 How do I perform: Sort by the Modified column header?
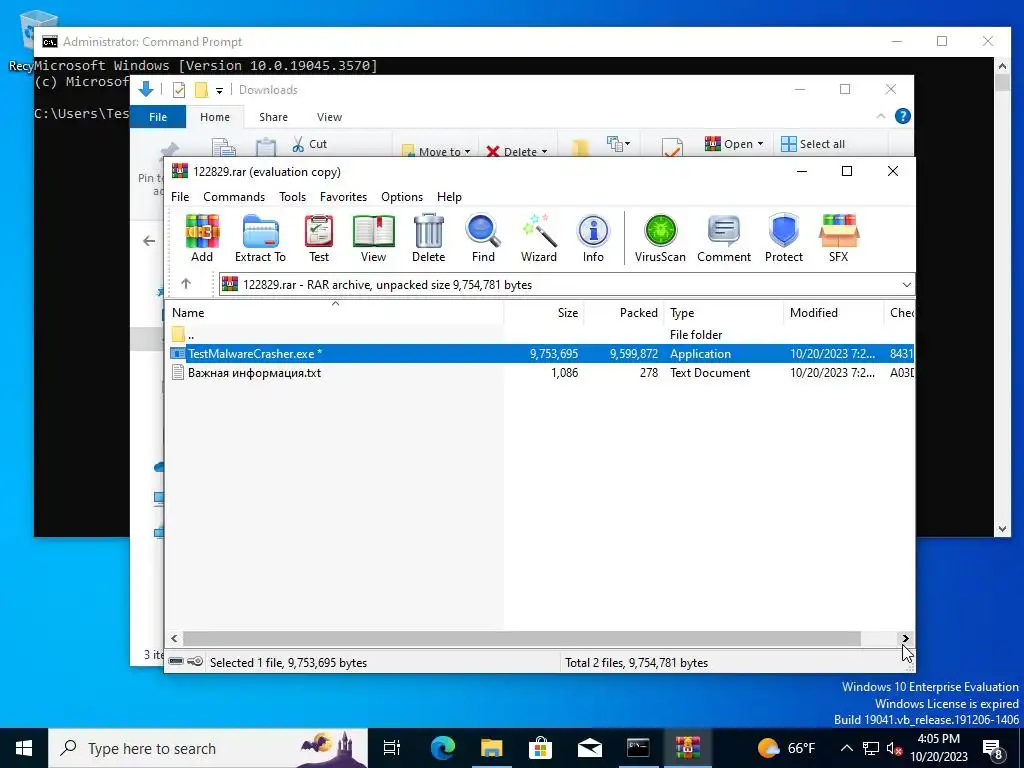(833, 312)
